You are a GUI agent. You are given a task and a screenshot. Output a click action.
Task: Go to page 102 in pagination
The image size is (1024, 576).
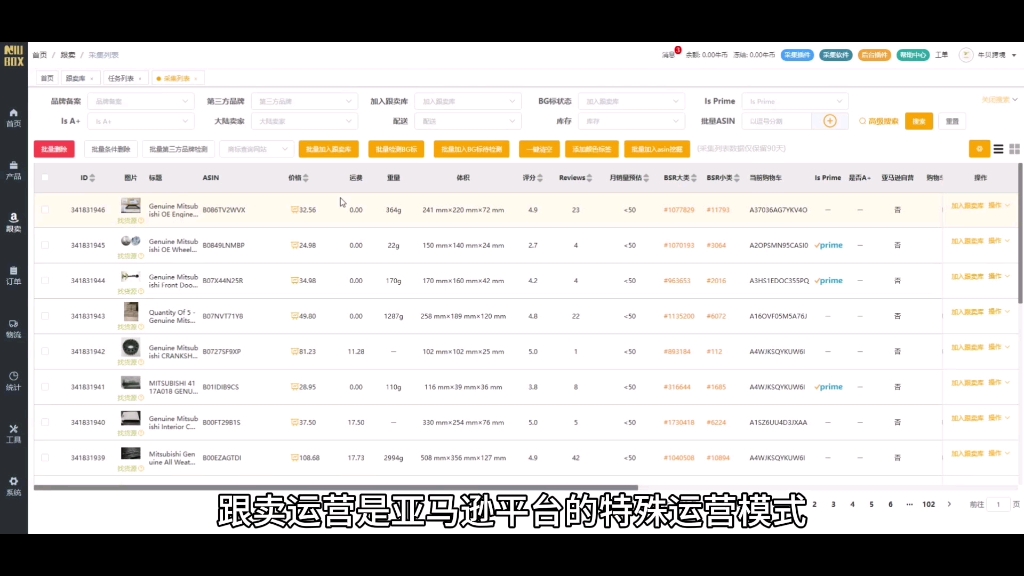928,504
